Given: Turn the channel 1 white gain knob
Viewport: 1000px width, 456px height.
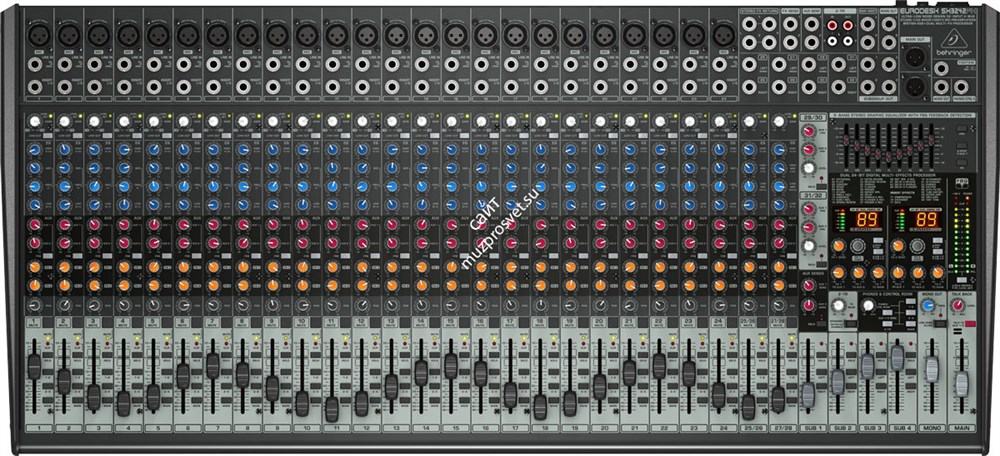Looking at the screenshot, I should pyautogui.click(x=34, y=122).
